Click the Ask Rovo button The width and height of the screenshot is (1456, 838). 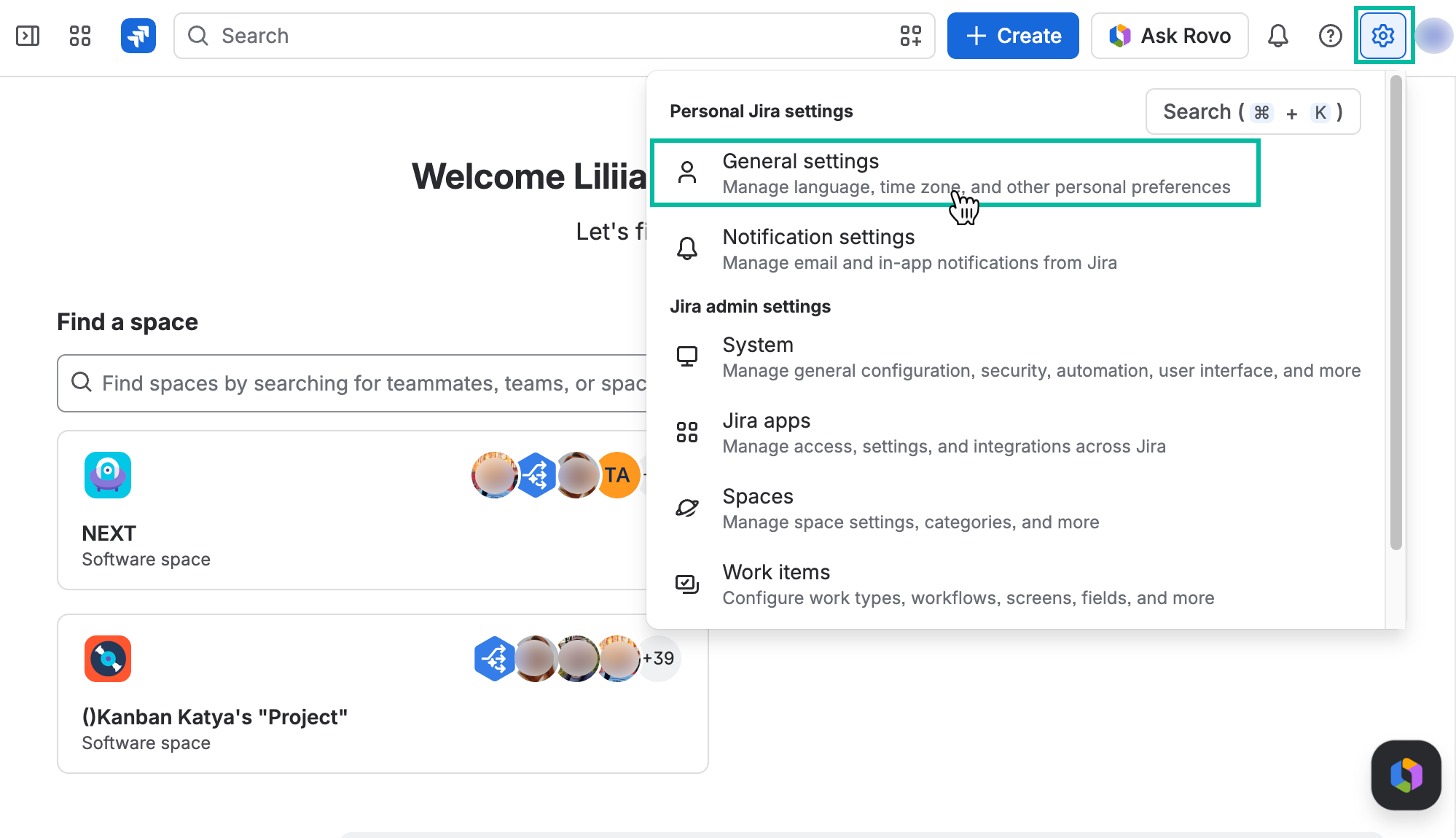tap(1170, 36)
